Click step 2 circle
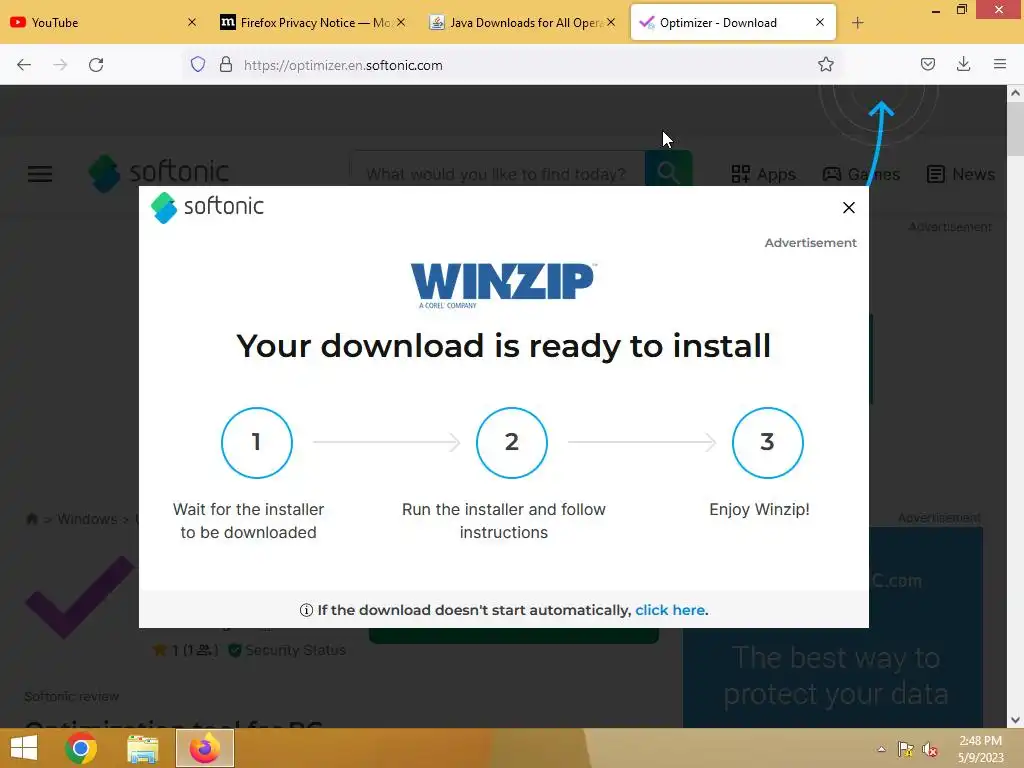Image resolution: width=1024 pixels, height=768 pixels. (511, 443)
